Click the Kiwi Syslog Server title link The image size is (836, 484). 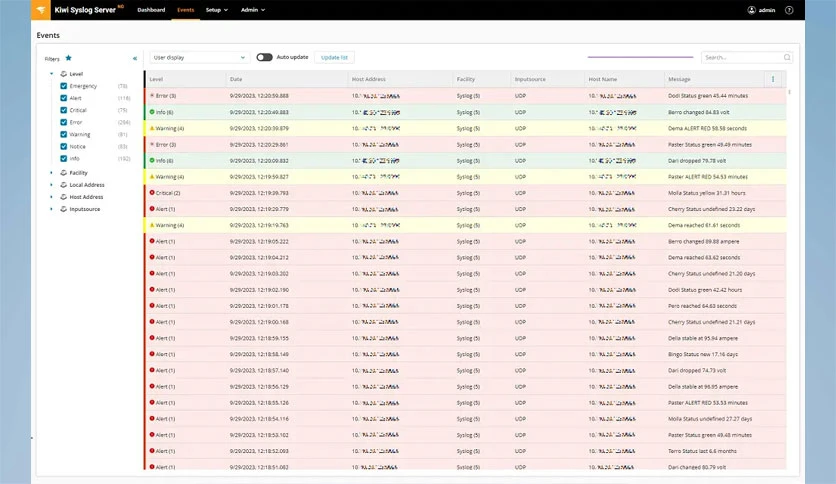(85, 10)
